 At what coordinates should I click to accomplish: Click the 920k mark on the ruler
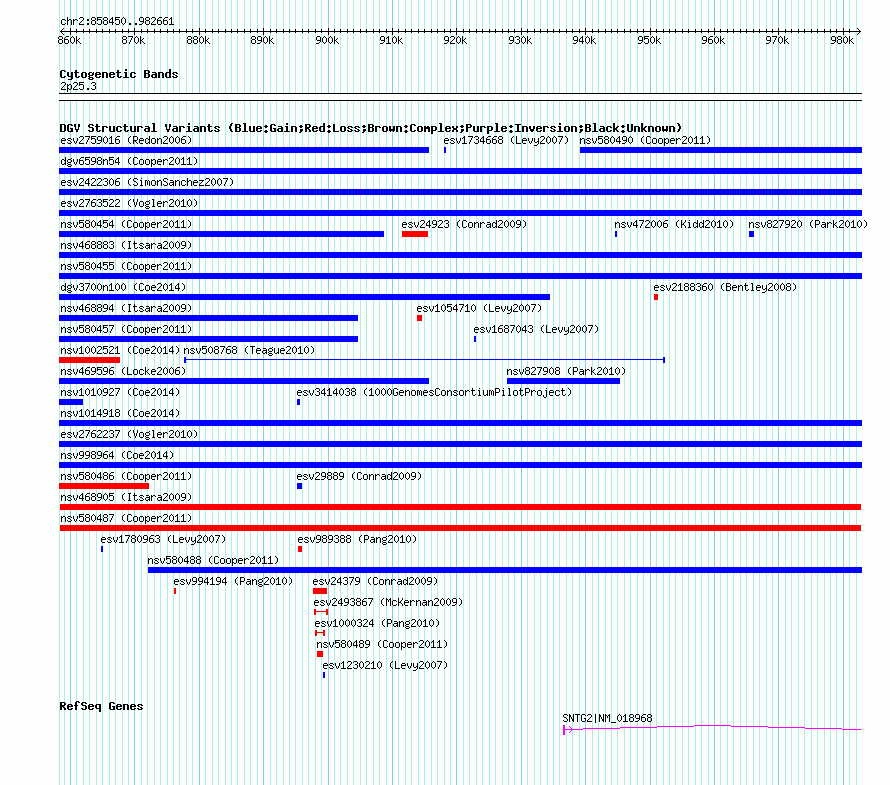[455, 40]
